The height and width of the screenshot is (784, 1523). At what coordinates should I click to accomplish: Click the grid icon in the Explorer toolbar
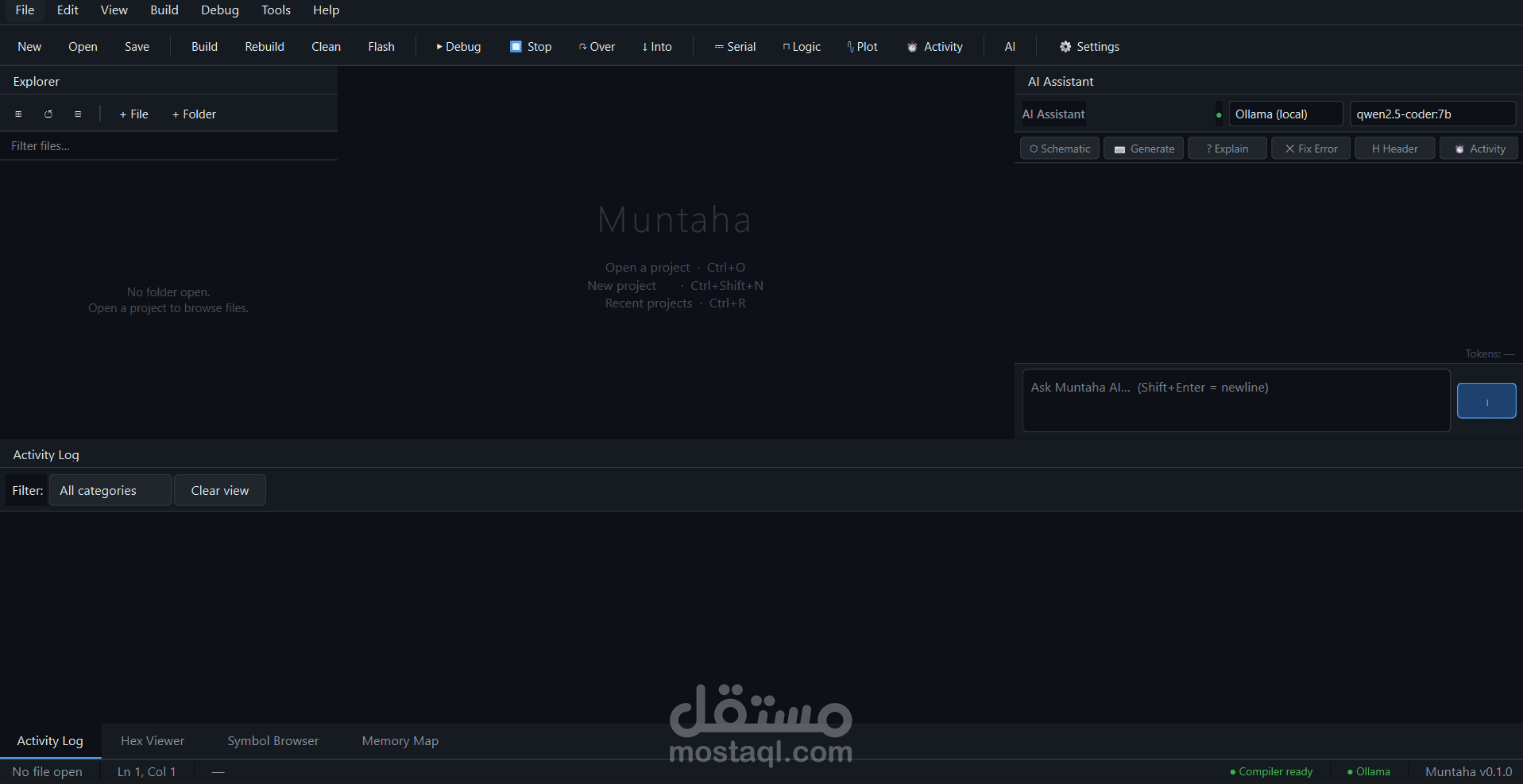tap(18, 114)
